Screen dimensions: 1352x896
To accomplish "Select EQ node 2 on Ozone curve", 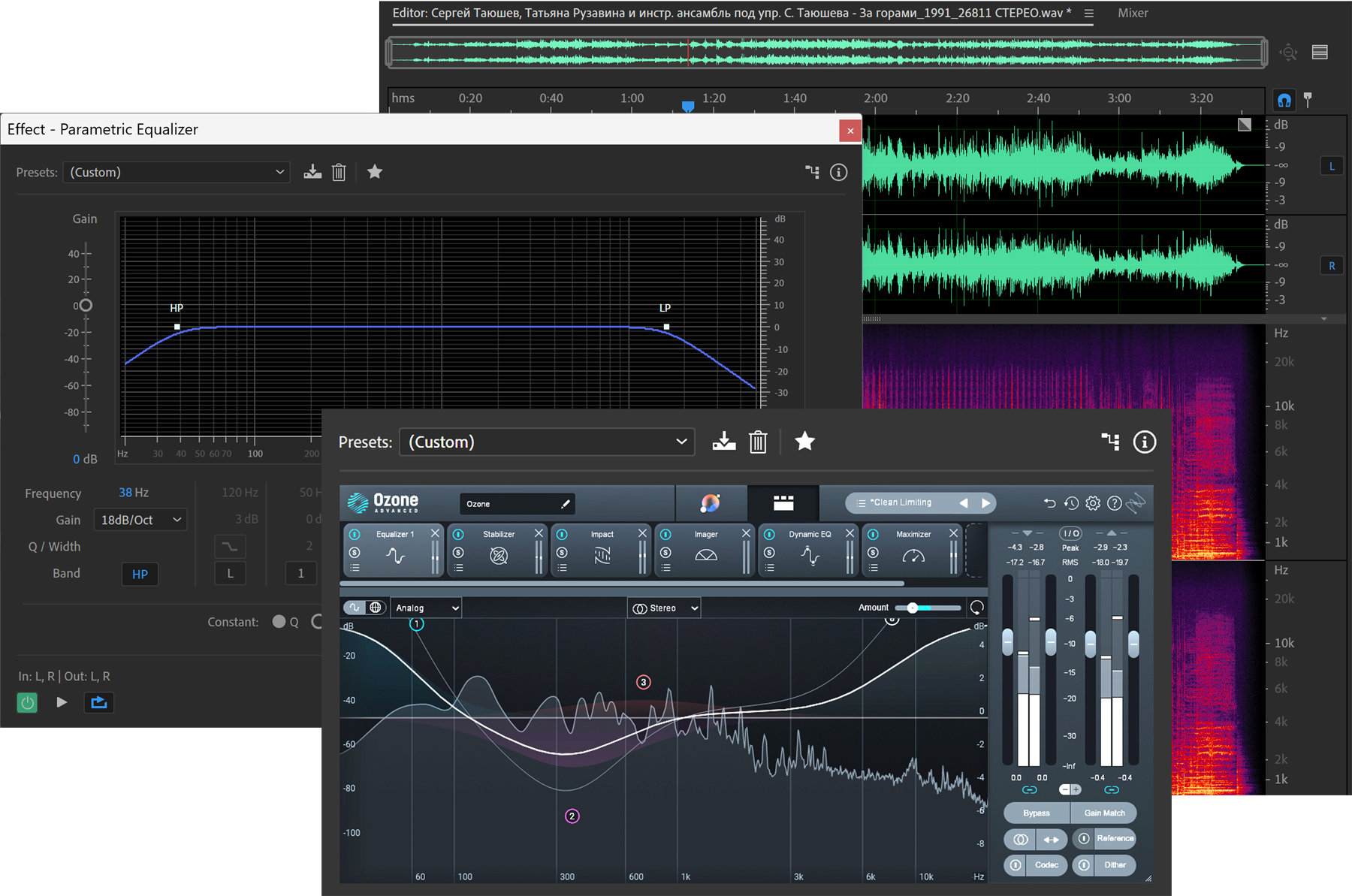I will 572,816.
